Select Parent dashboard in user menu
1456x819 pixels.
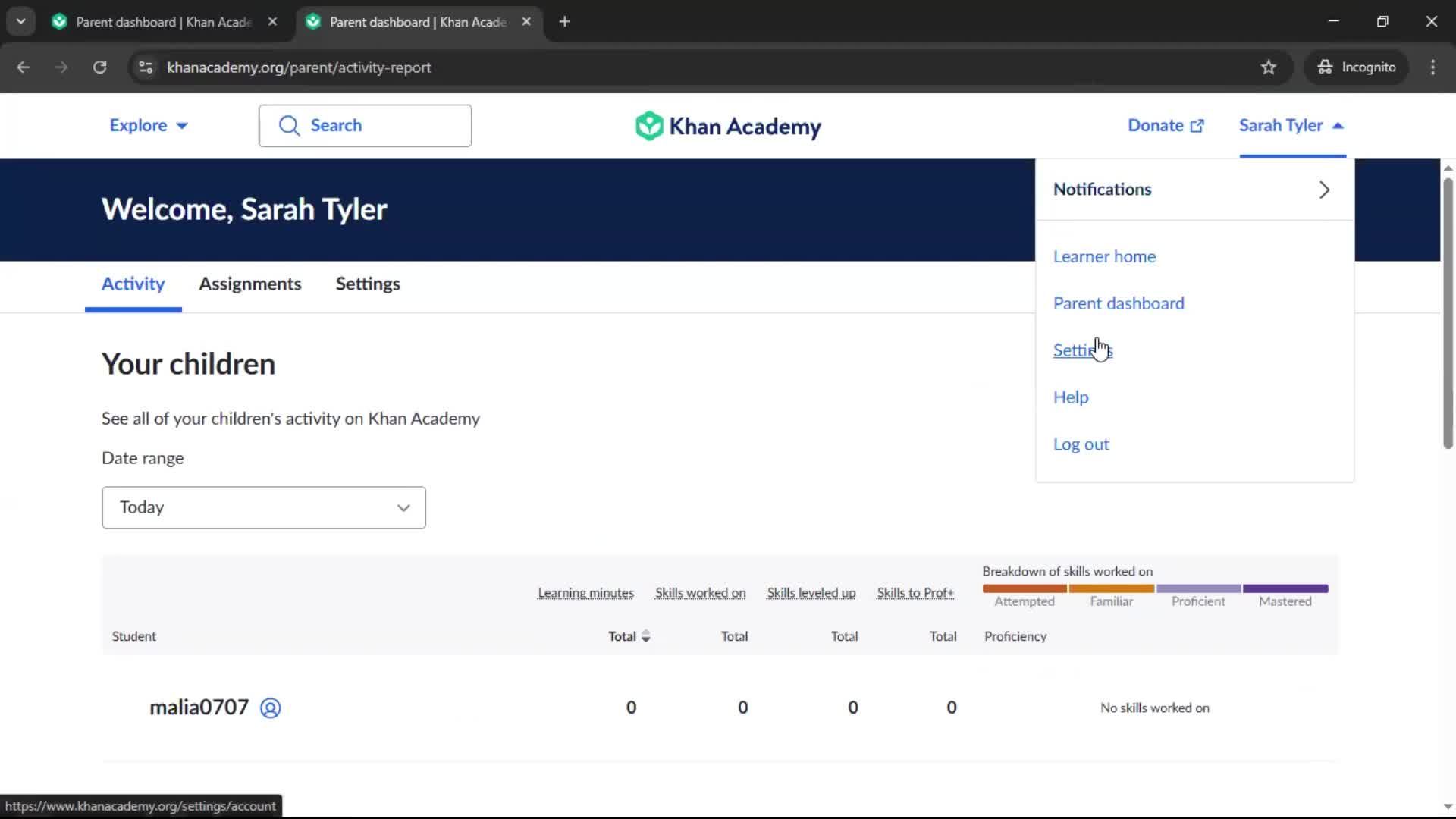1119,303
